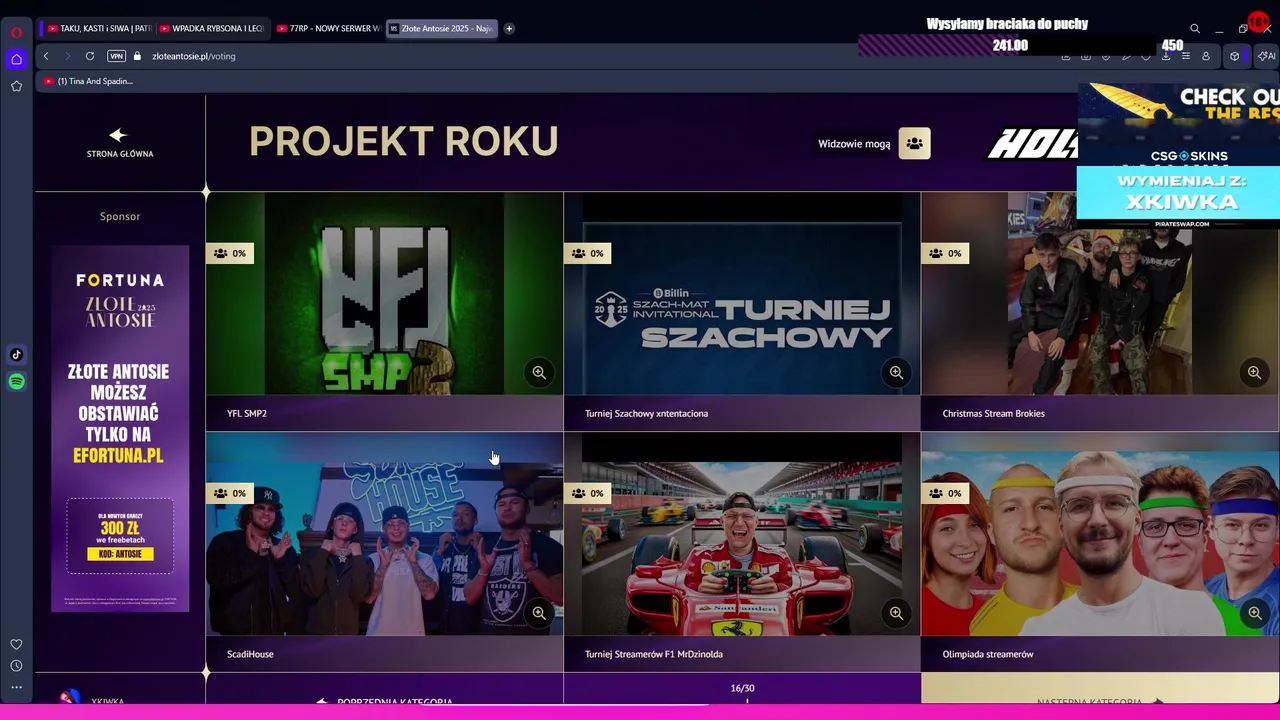
Task: Go to Strona Główna via back arrow
Action: tap(119, 142)
